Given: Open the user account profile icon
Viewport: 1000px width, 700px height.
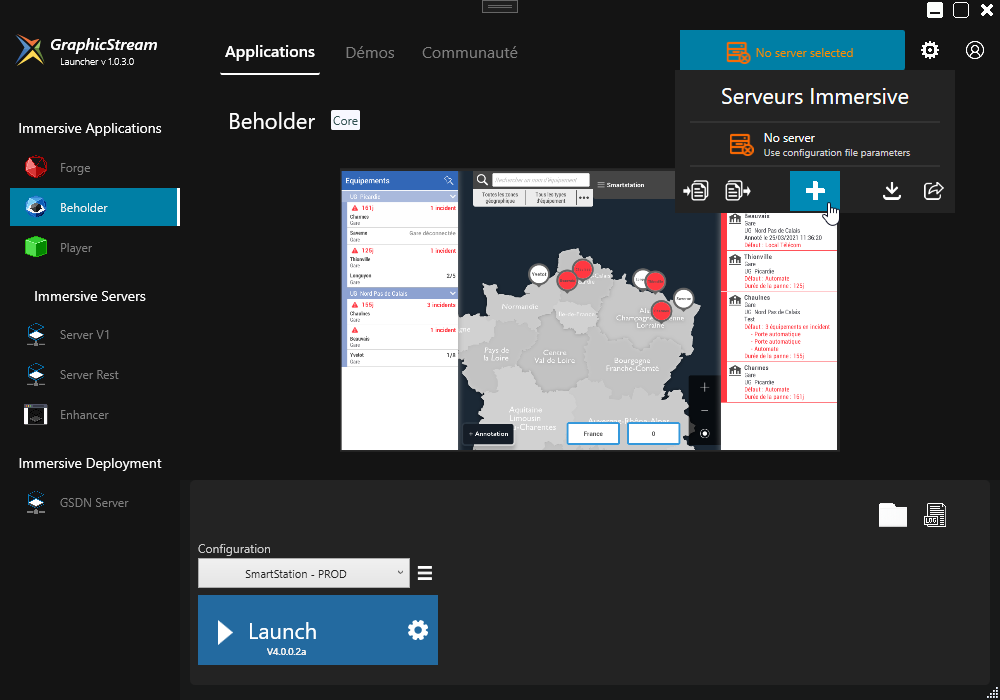Looking at the screenshot, I should tap(974, 50).
